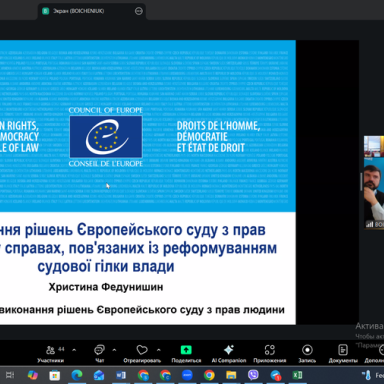The image size is (384, 384).
Task: Open the AI Companion sparkle icon
Action: [229, 353]
